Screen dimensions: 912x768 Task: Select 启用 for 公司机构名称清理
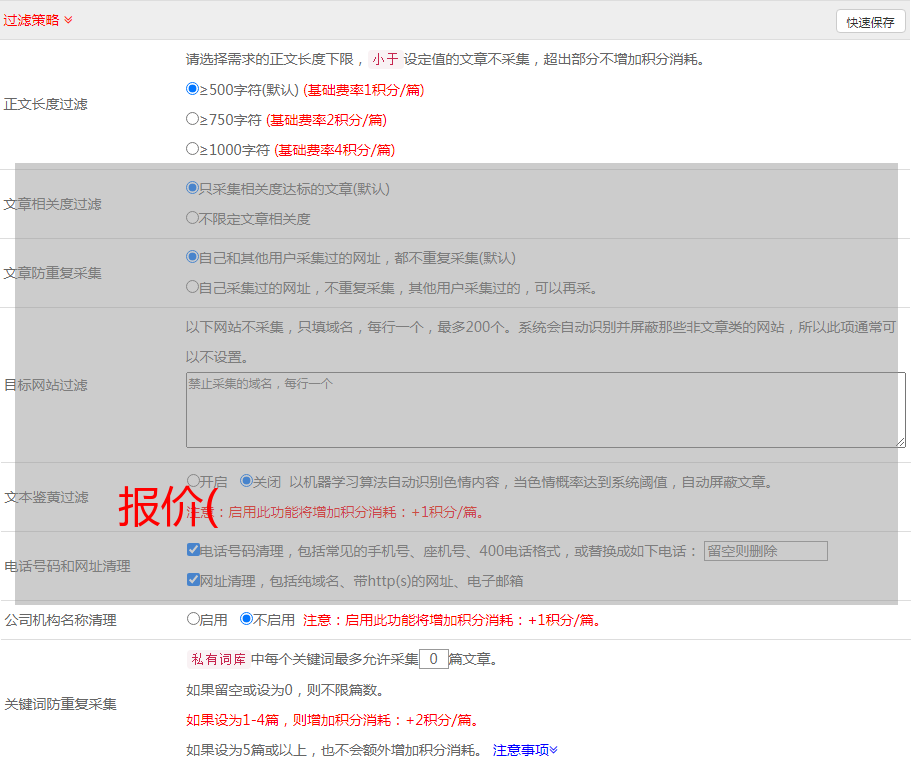point(194,619)
